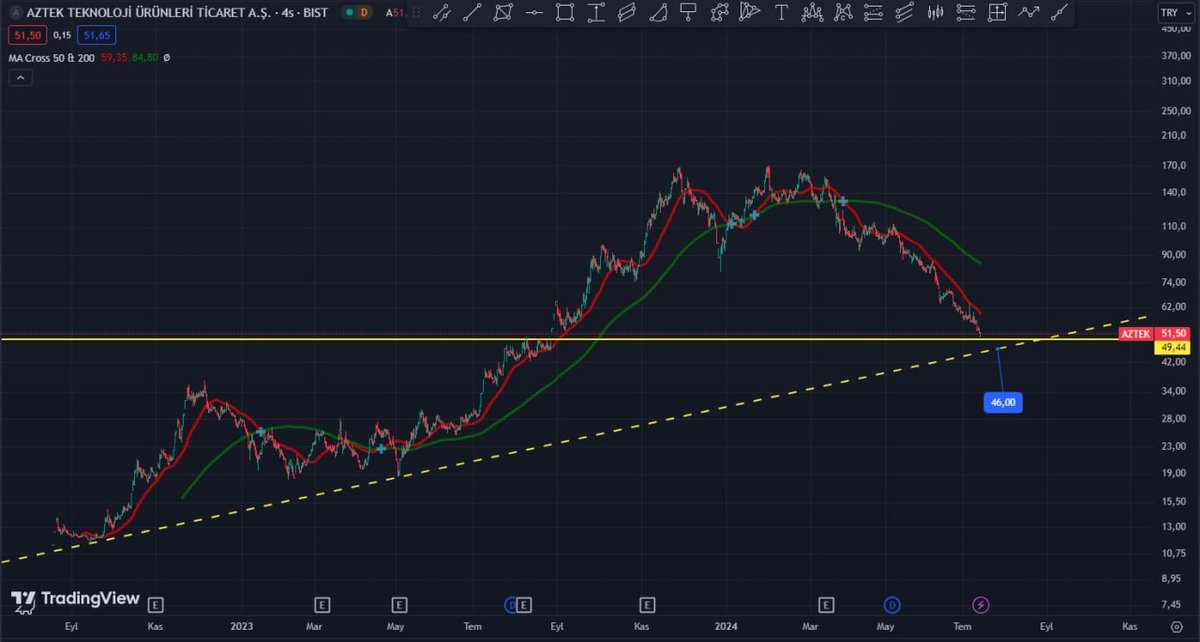Screen dimensions: 1200x642
Task: Select the Text tool
Action: [781, 13]
